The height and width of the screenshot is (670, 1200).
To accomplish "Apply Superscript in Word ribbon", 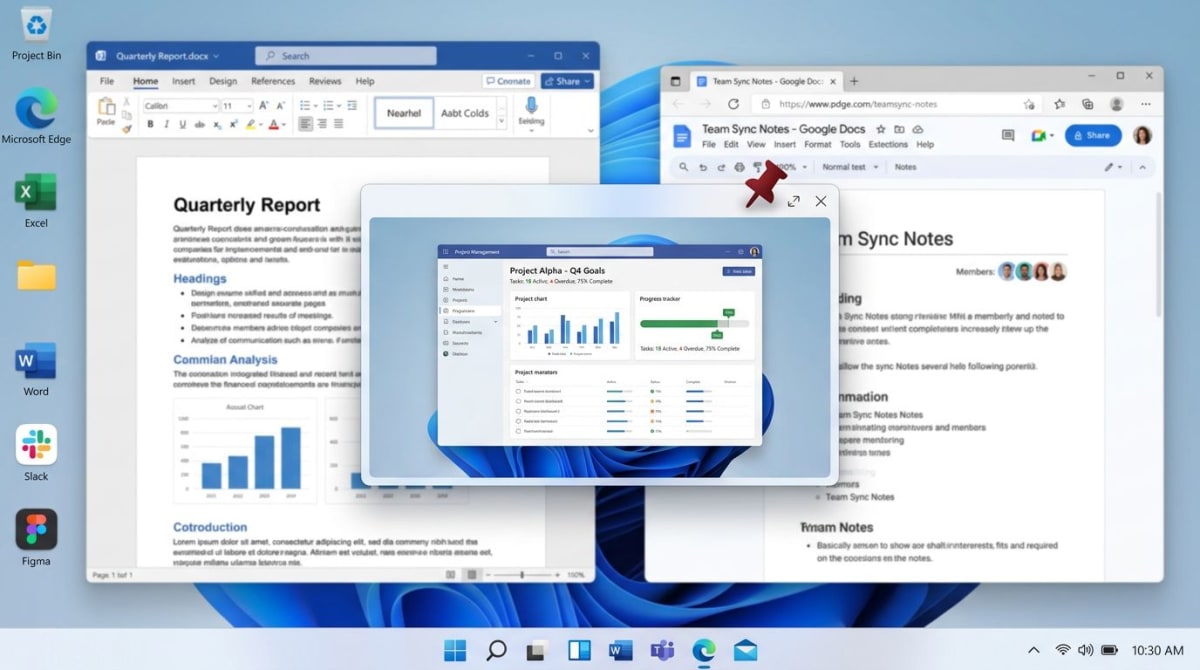I will pos(234,124).
